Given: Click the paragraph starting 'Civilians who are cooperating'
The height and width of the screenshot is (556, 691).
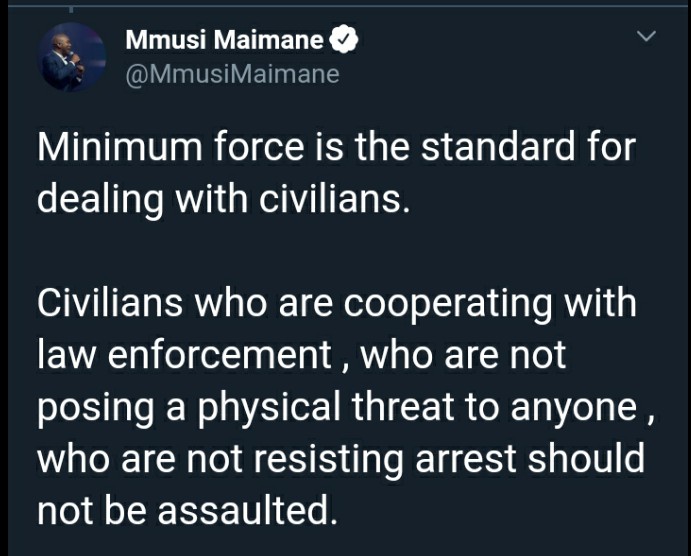Looking at the screenshot, I should pos(346,406).
